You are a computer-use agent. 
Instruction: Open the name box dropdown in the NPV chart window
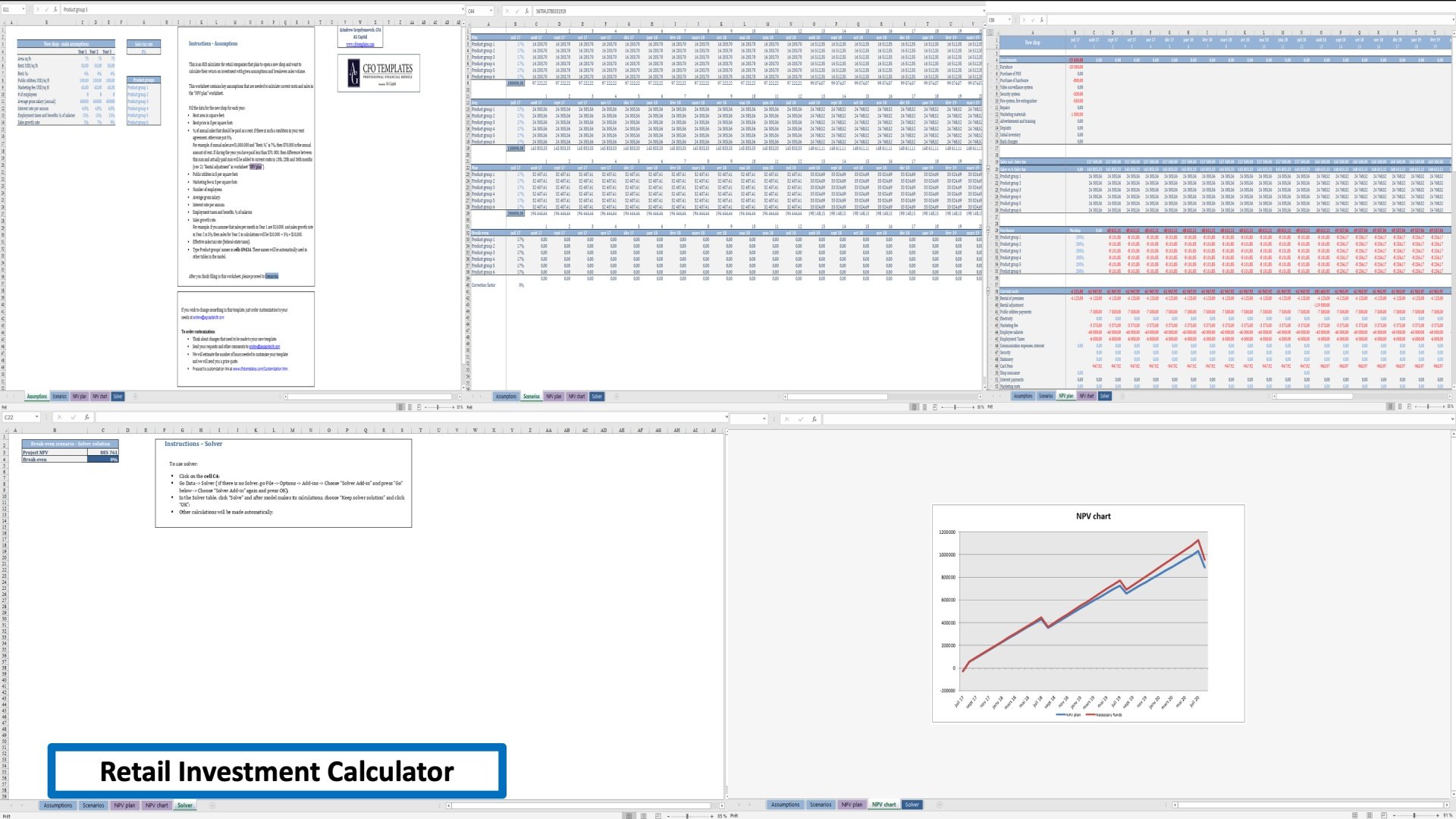coord(764,419)
